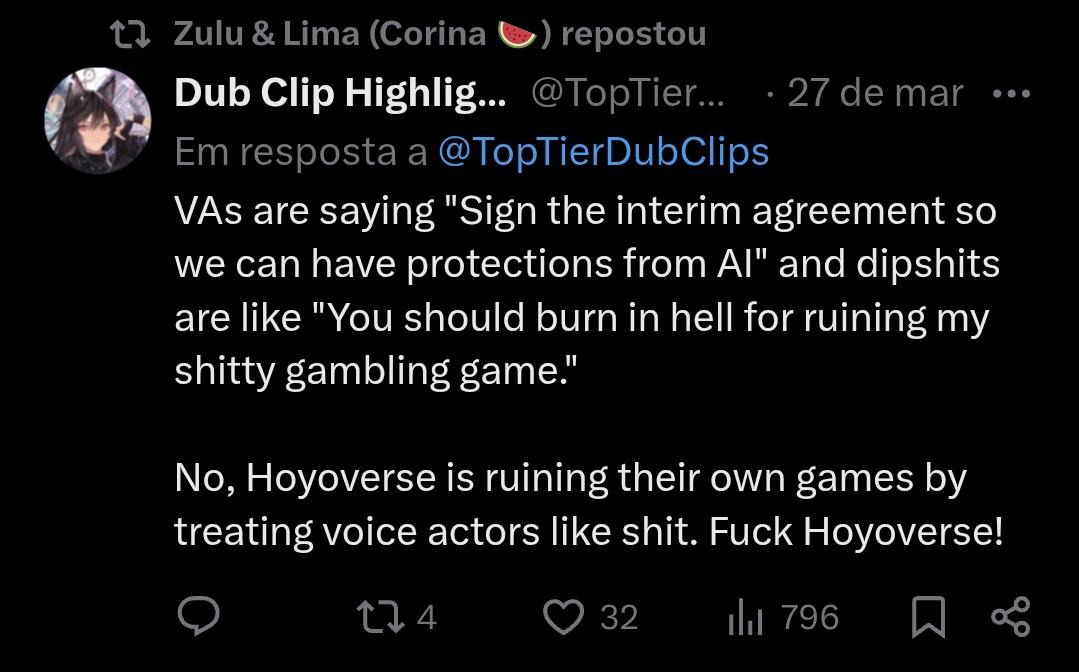The image size is (1079, 672).
Task: Open the Dub Clip Highlights profile avatar
Action: (98, 123)
